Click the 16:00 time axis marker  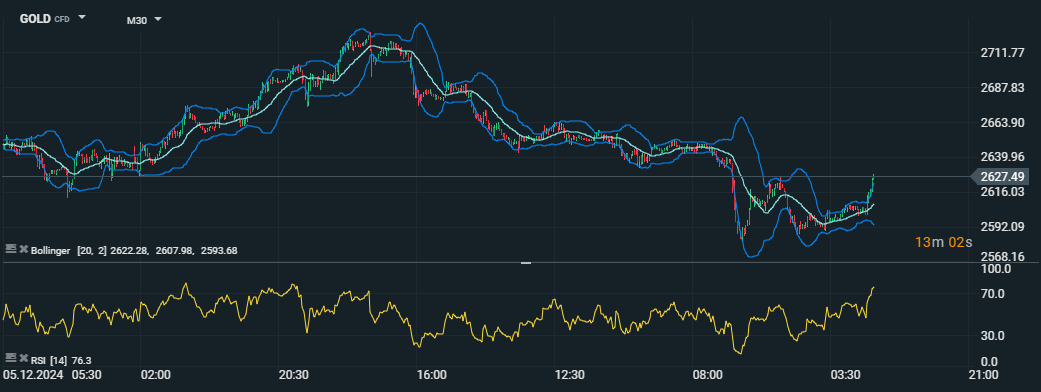coord(432,375)
